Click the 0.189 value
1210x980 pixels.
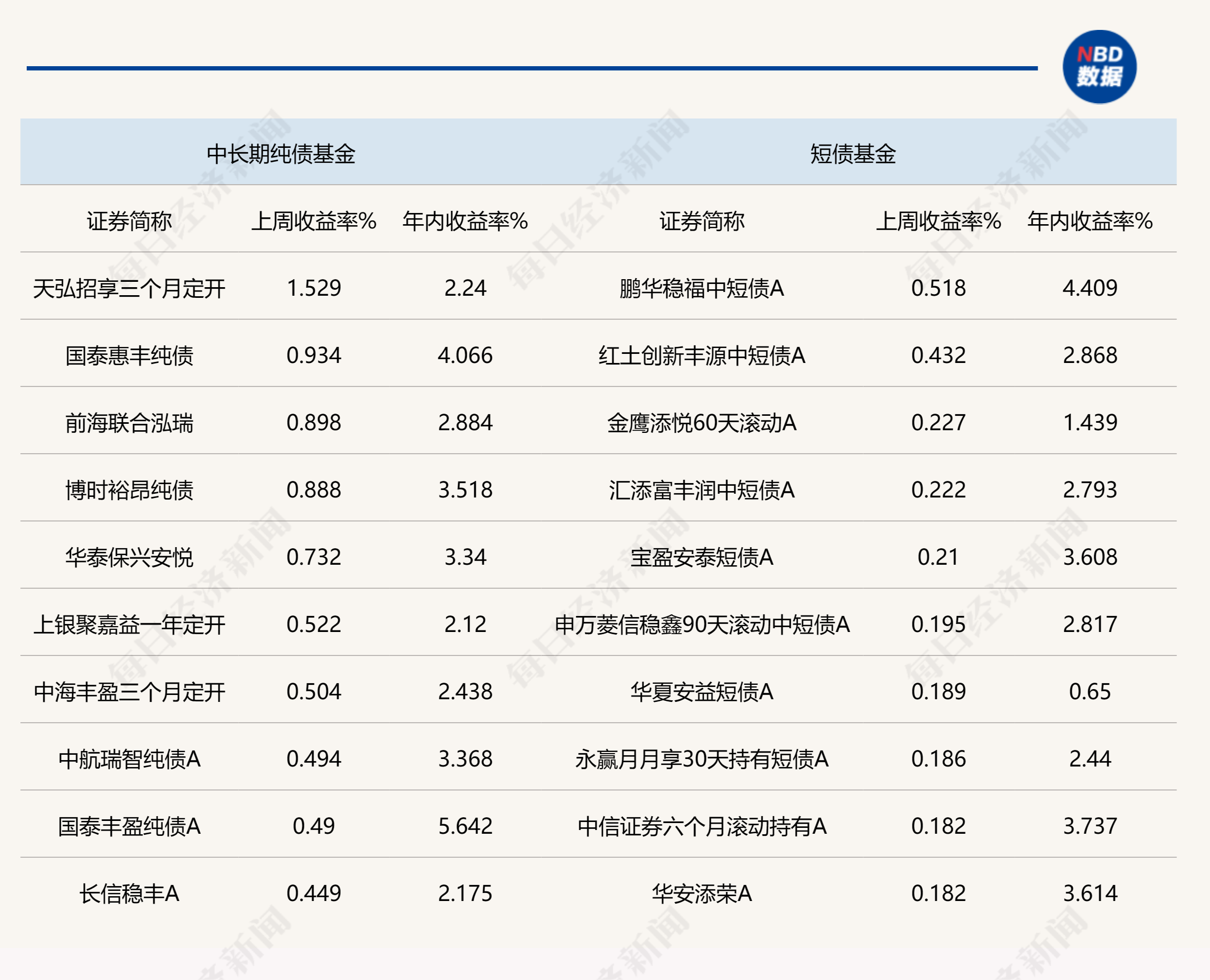click(938, 691)
